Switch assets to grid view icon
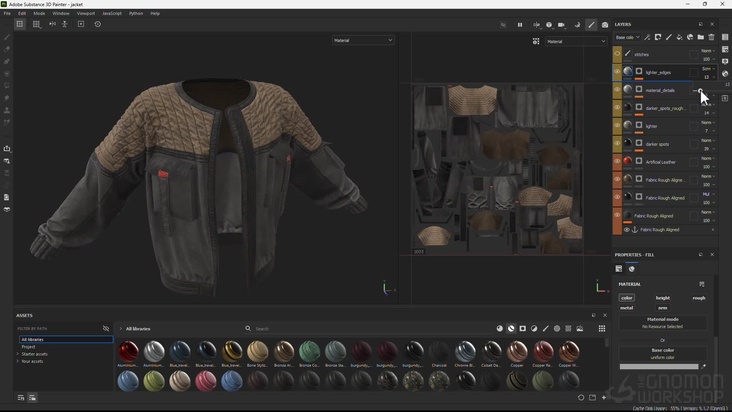The image size is (732, 412). click(x=602, y=328)
